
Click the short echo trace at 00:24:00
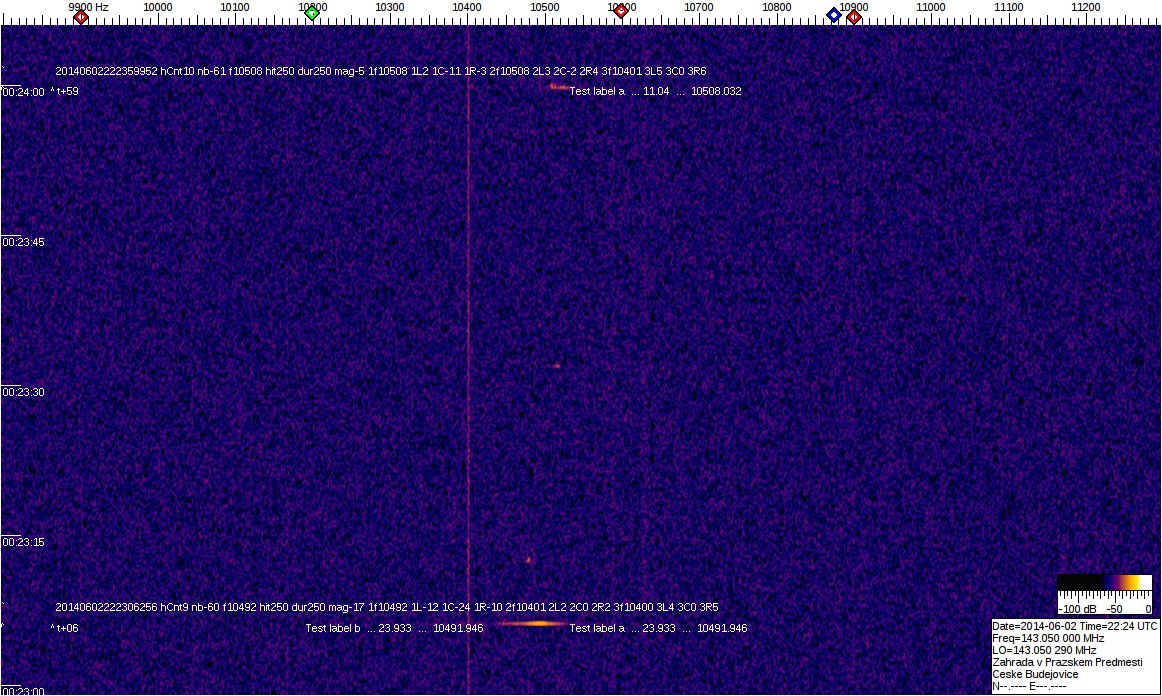(x=556, y=87)
